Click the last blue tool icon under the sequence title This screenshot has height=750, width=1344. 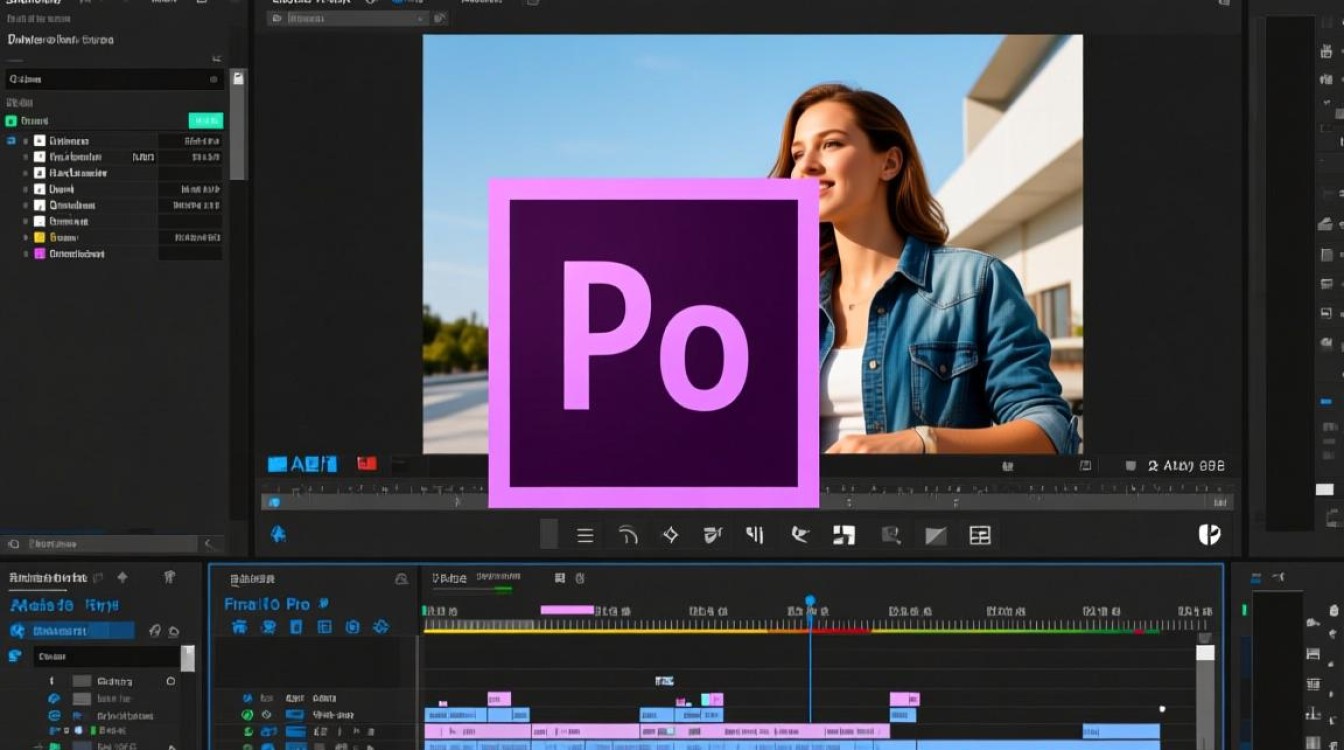point(380,627)
